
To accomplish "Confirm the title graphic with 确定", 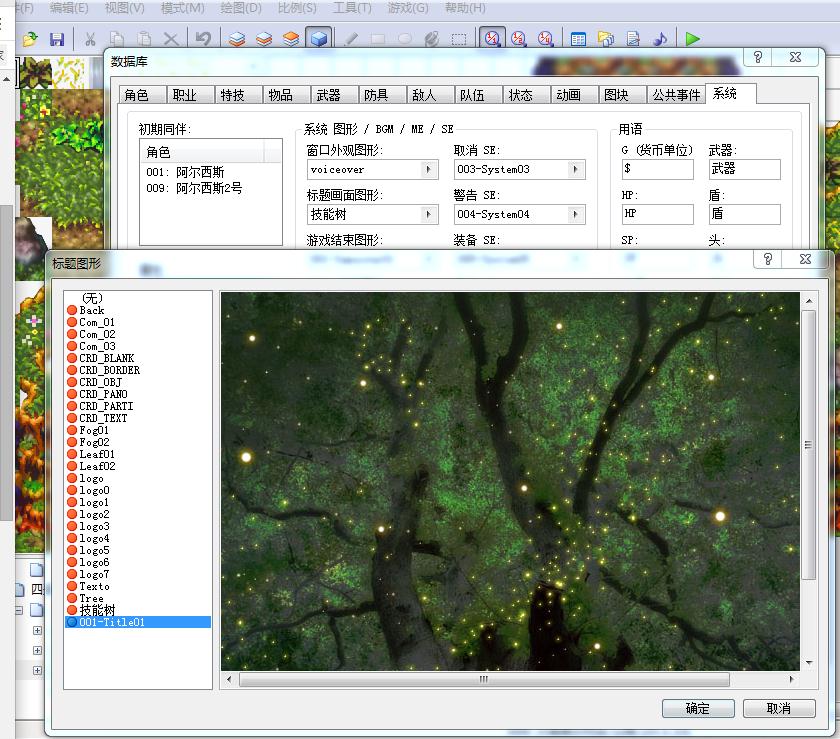I will click(698, 708).
